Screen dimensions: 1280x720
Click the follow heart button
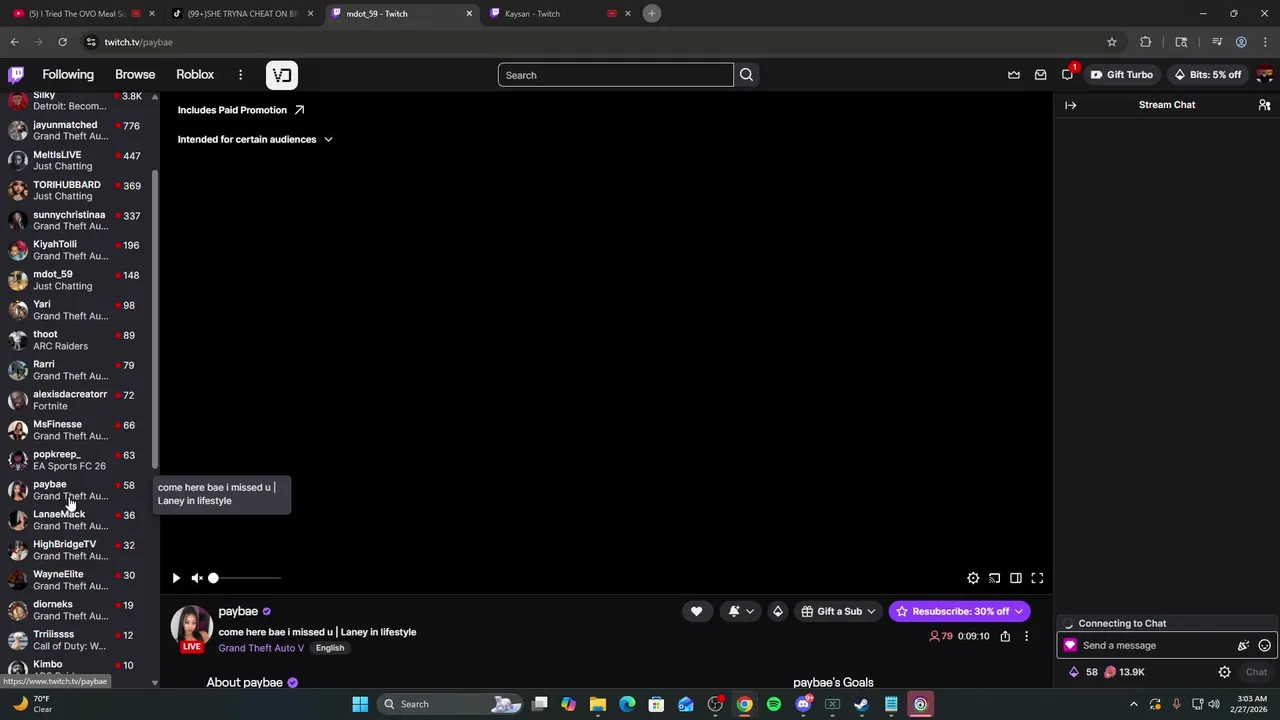click(696, 611)
